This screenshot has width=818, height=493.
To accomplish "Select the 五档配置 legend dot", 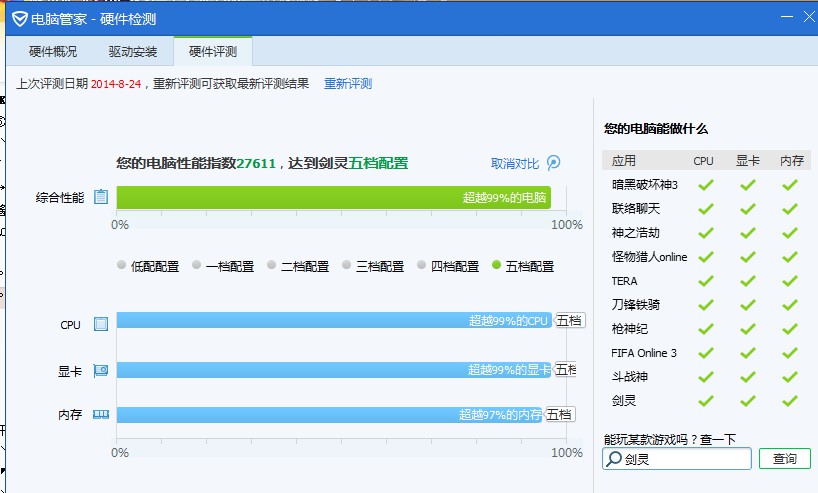I will point(496,265).
